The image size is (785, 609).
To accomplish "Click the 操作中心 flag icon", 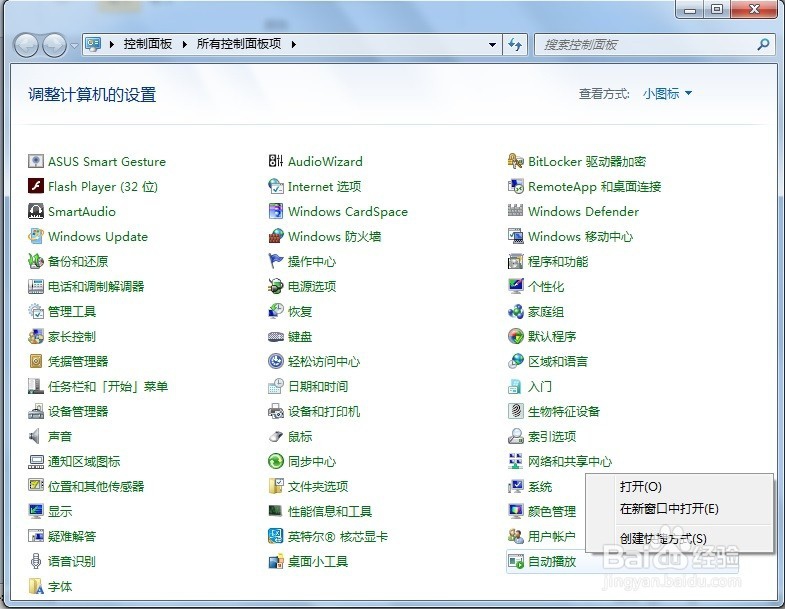I will click(276, 261).
